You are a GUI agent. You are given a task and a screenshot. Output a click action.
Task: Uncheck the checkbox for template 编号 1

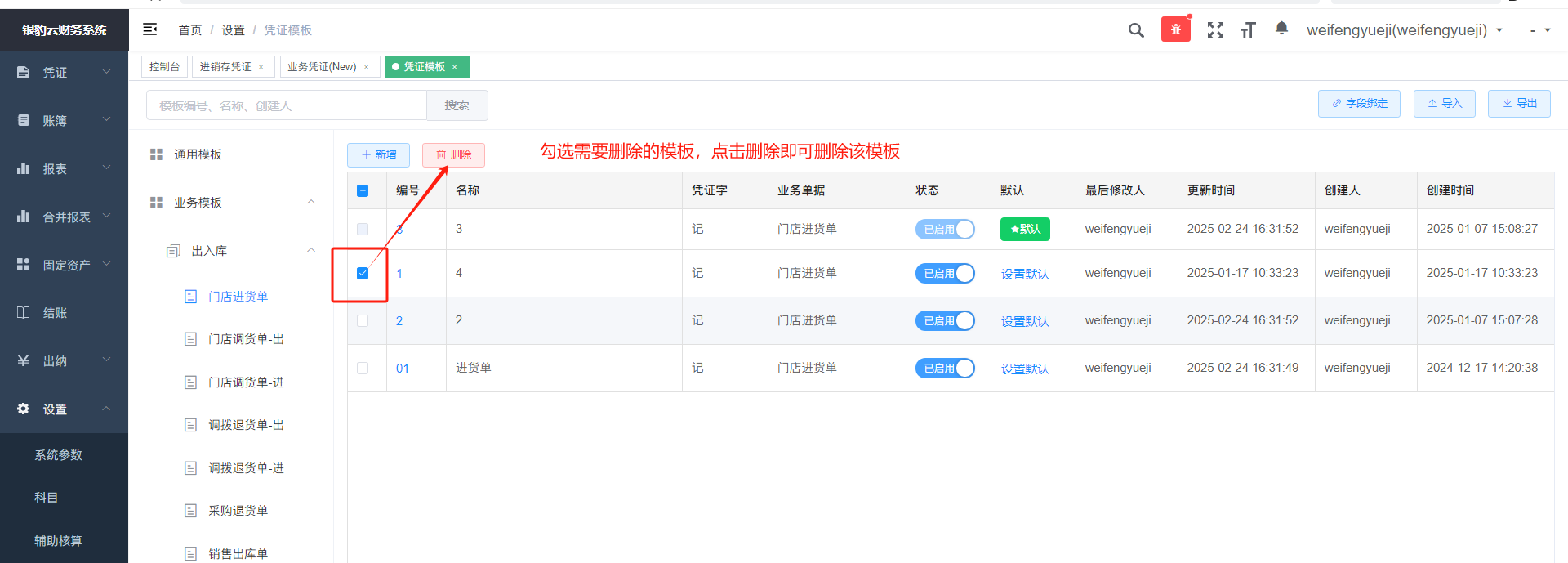click(363, 273)
